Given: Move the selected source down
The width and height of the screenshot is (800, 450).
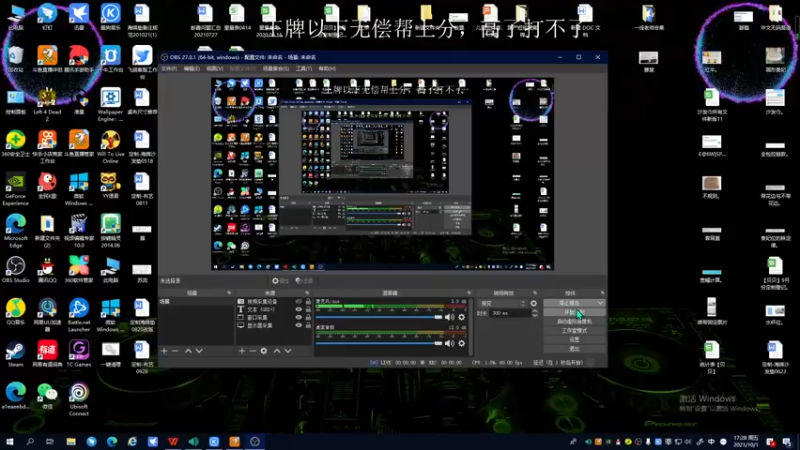Looking at the screenshot, I should coord(288,351).
